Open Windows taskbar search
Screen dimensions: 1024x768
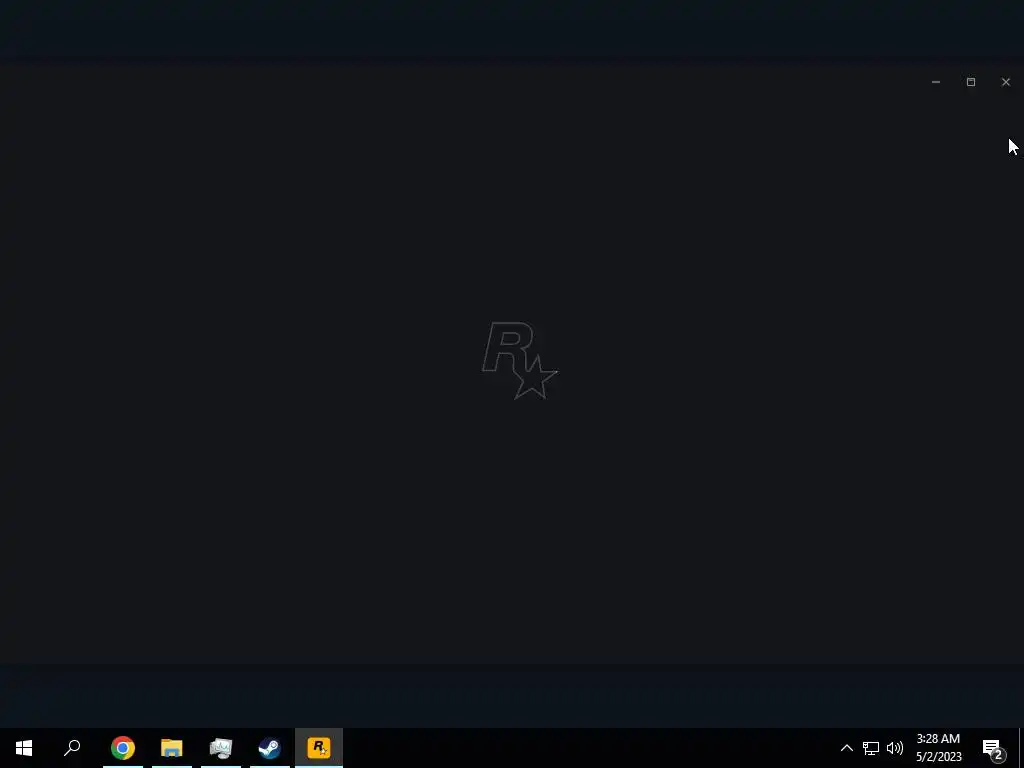(72, 748)
